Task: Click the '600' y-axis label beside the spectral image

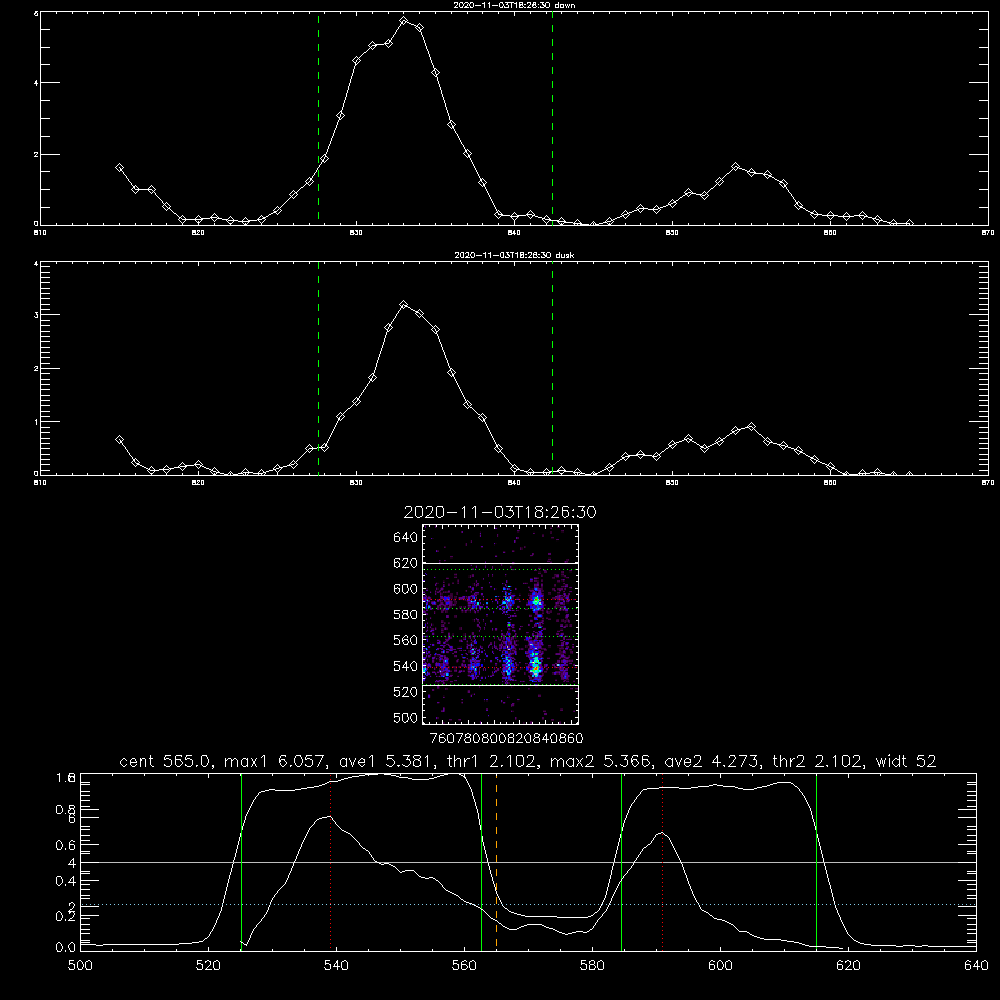Action: [x=406, y=589]
